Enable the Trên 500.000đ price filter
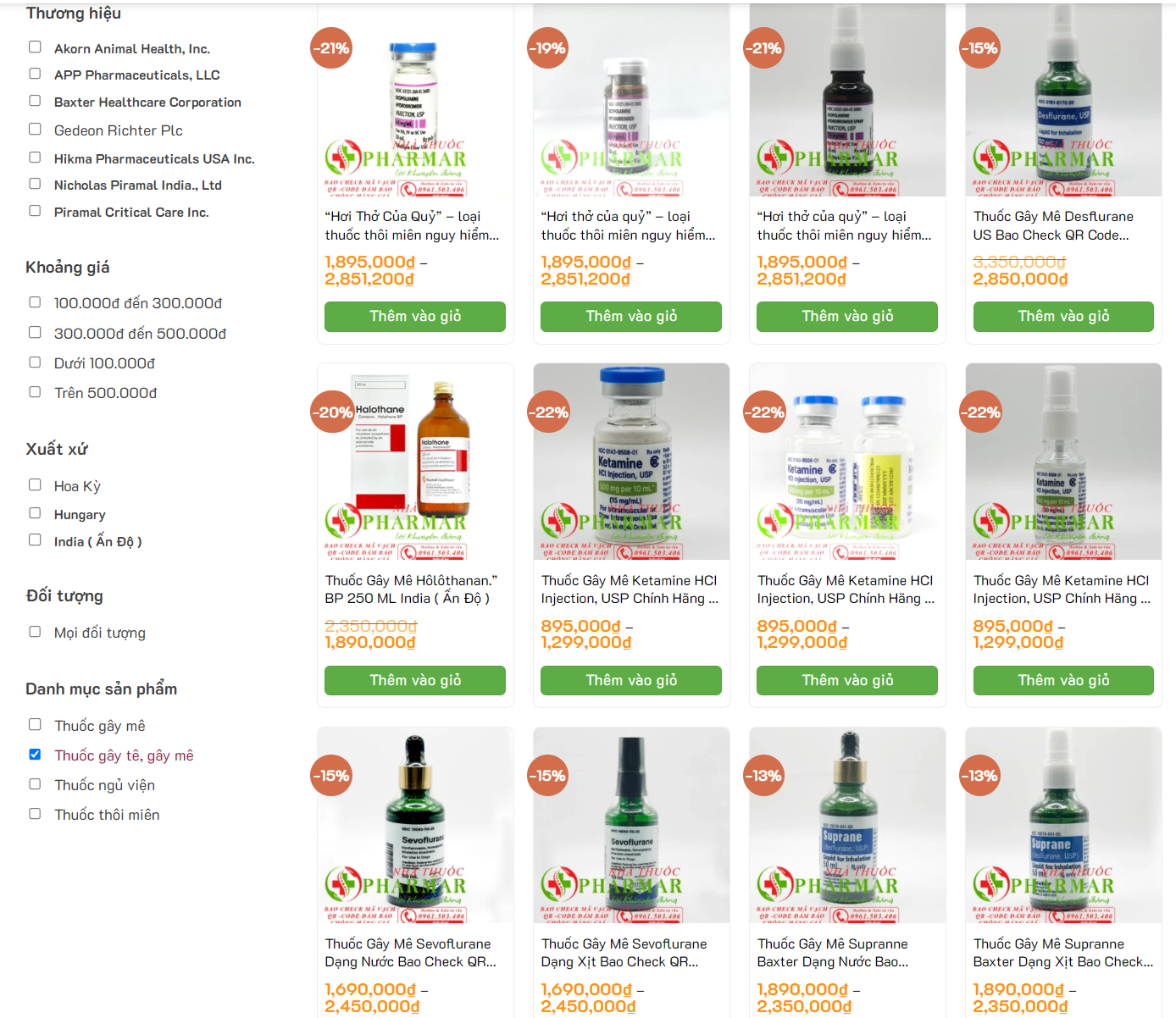The image size is (1176, 1018). 35,392
